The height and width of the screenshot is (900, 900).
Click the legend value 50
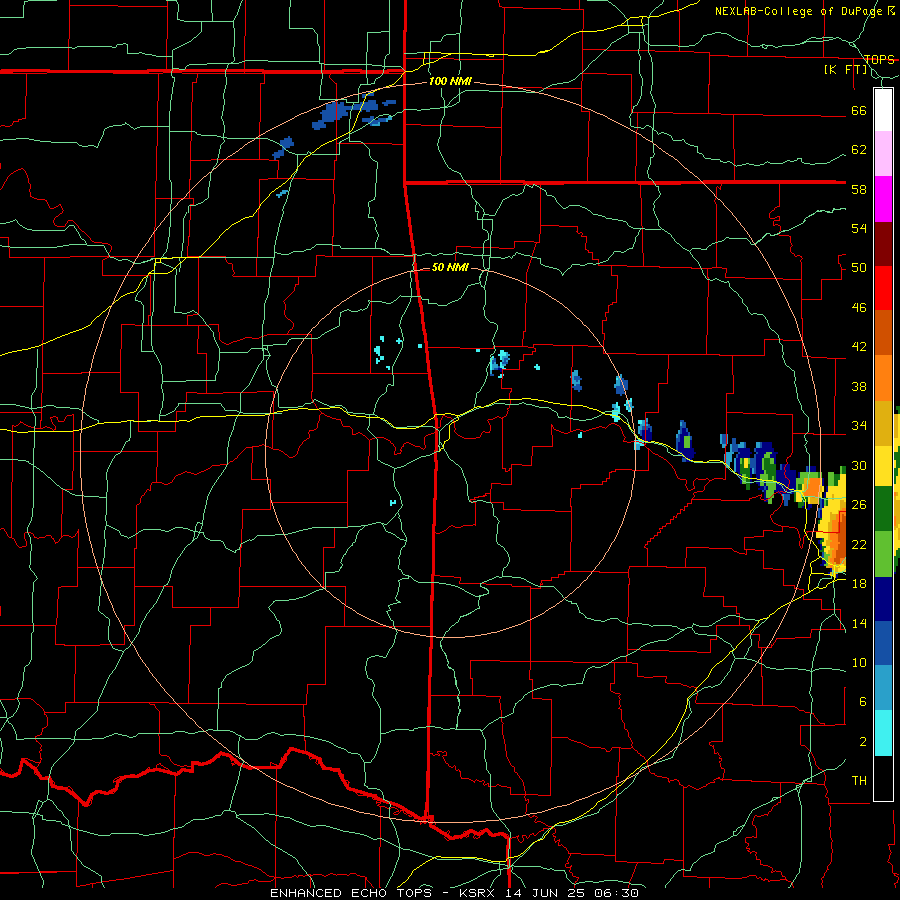click(859, 268)
